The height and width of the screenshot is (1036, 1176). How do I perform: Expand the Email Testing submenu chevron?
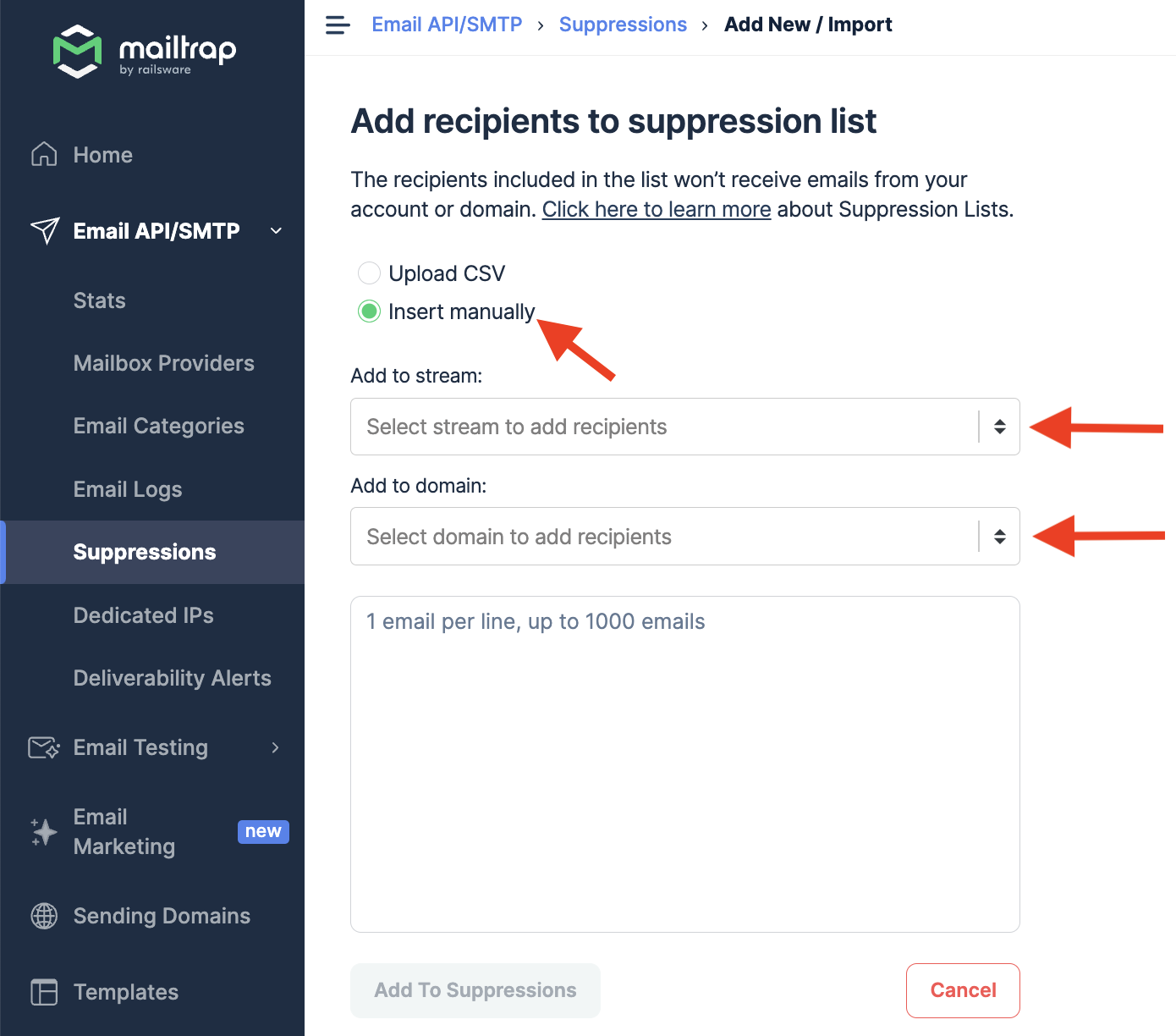[x=275, y=747]
